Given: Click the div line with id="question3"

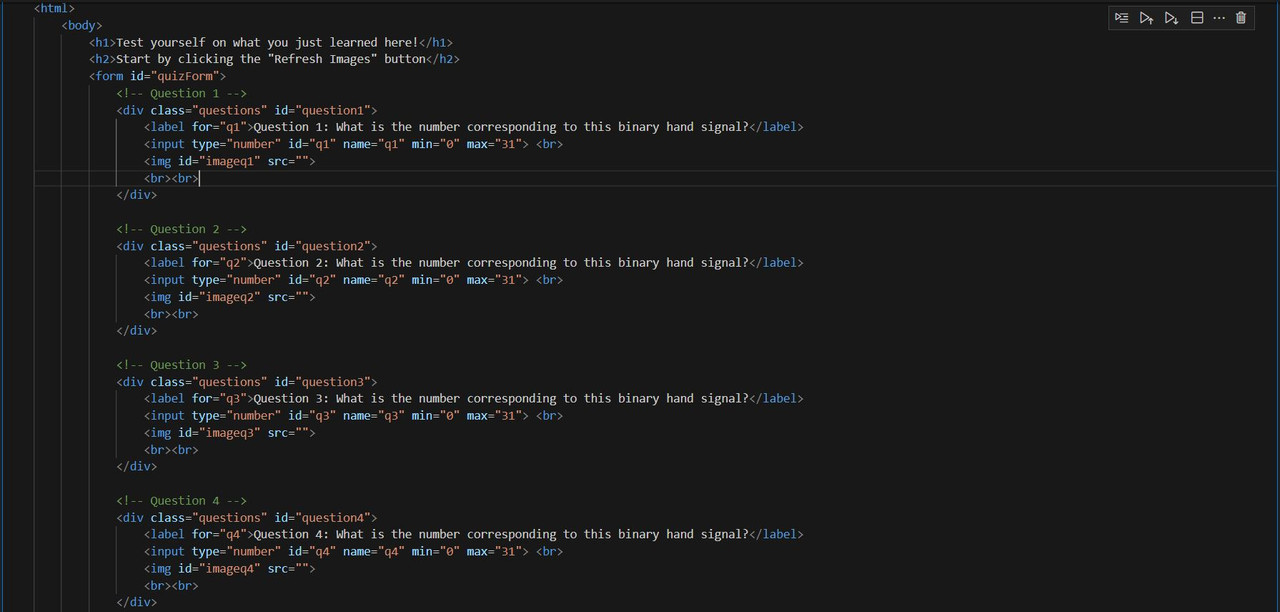Looking at the screenshot, I should [246, 382].
